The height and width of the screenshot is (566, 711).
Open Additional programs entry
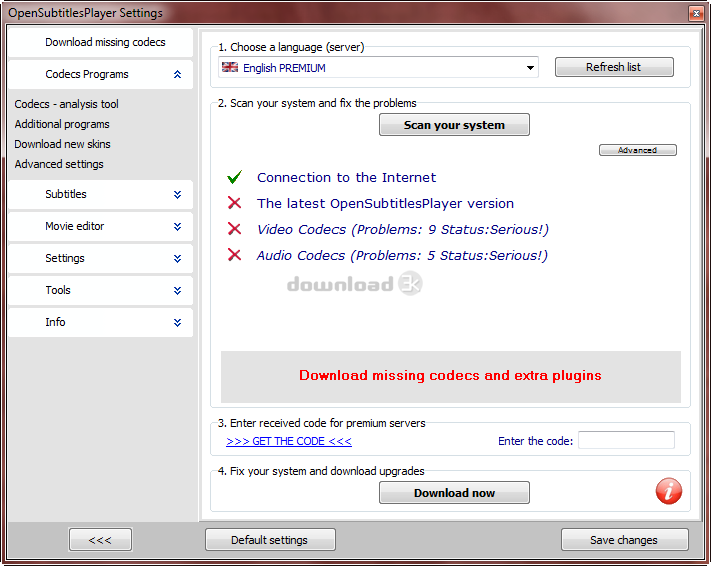pos(62,124)
